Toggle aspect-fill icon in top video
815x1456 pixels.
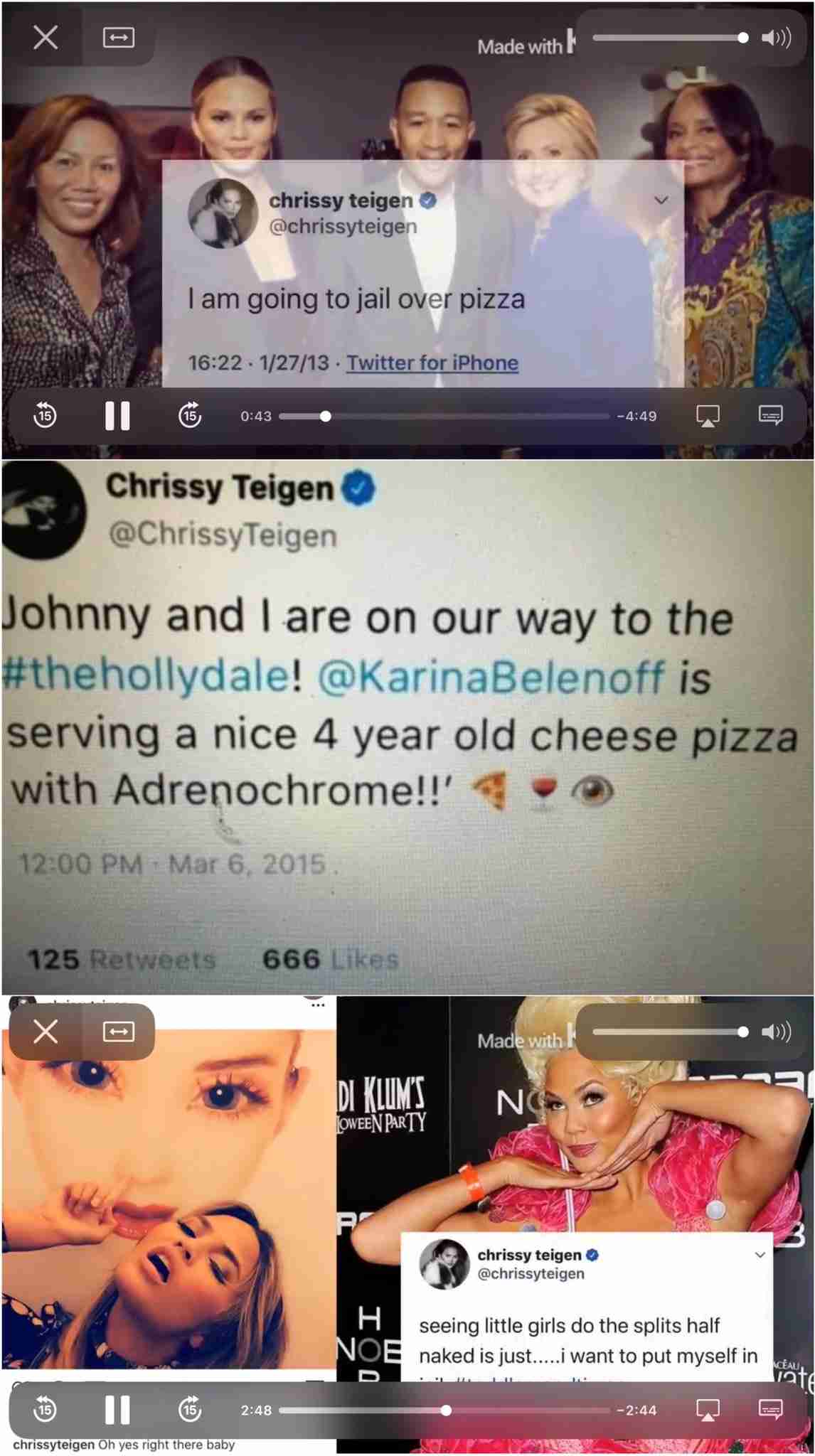(x=118, y=37)
